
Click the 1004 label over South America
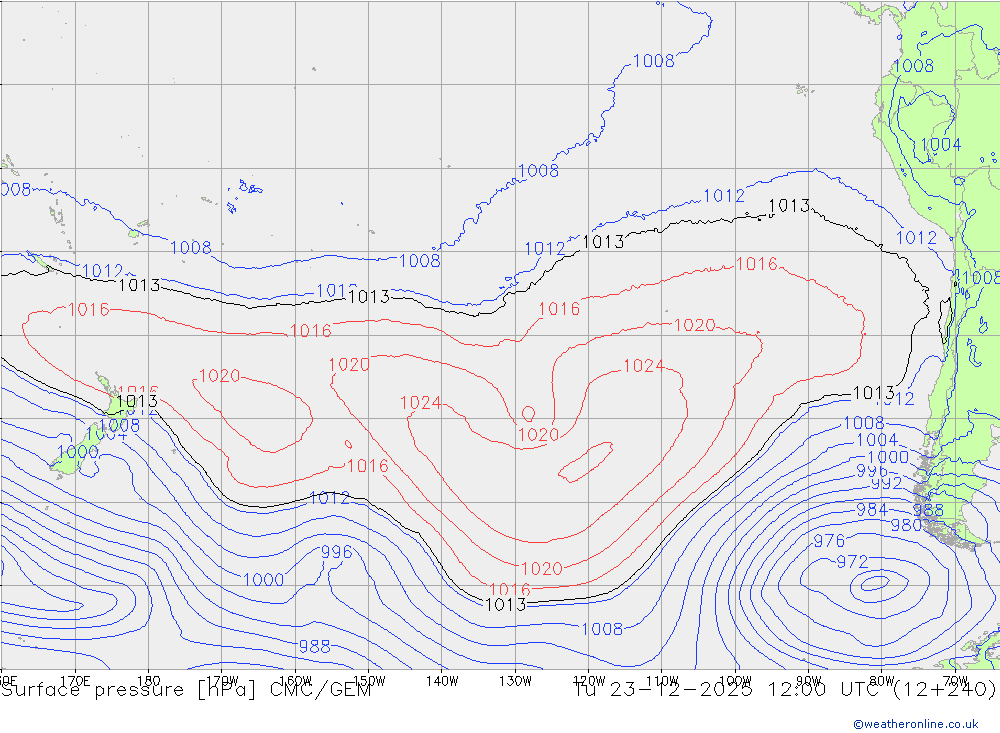point(941,145)
